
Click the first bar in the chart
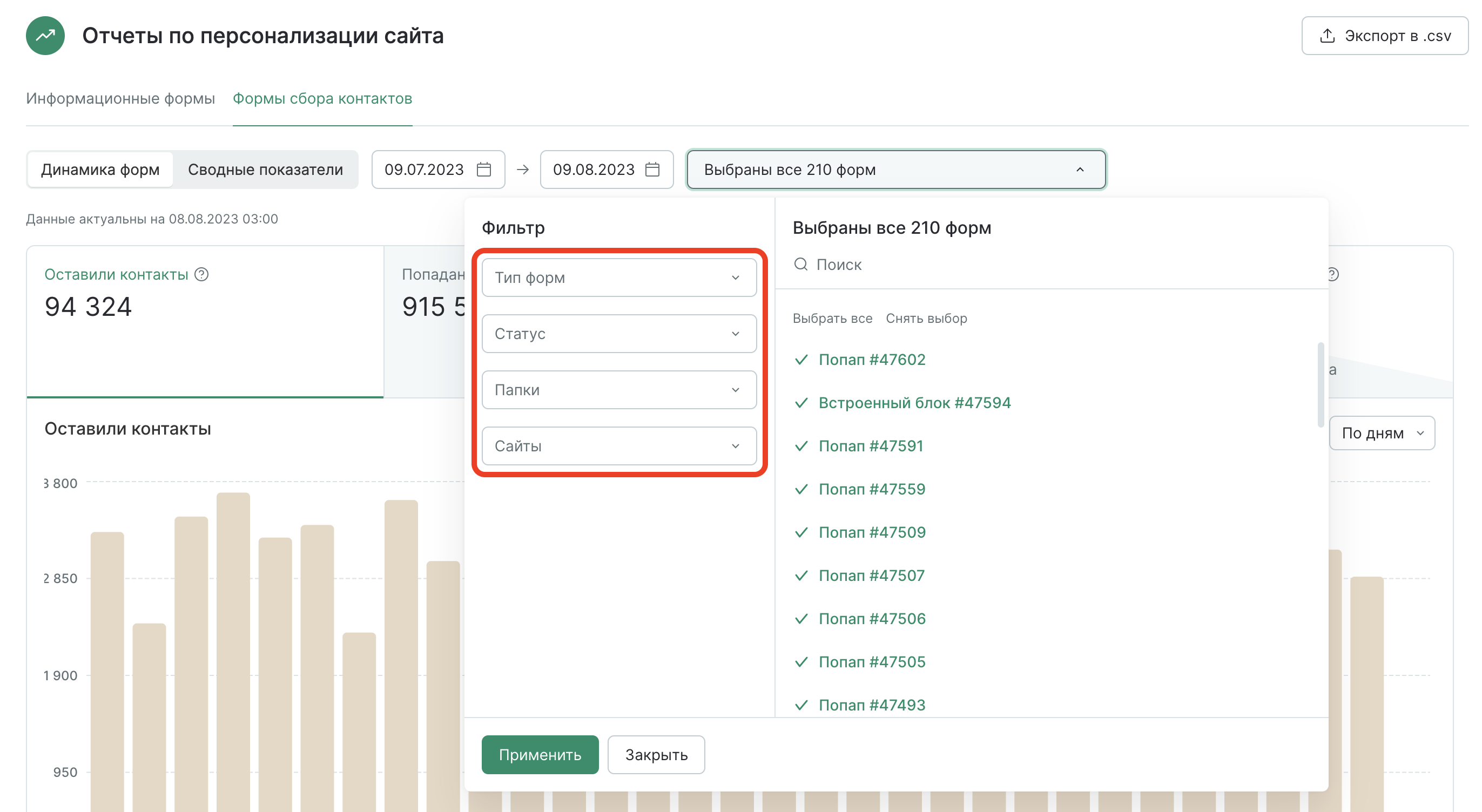point(107,672)
